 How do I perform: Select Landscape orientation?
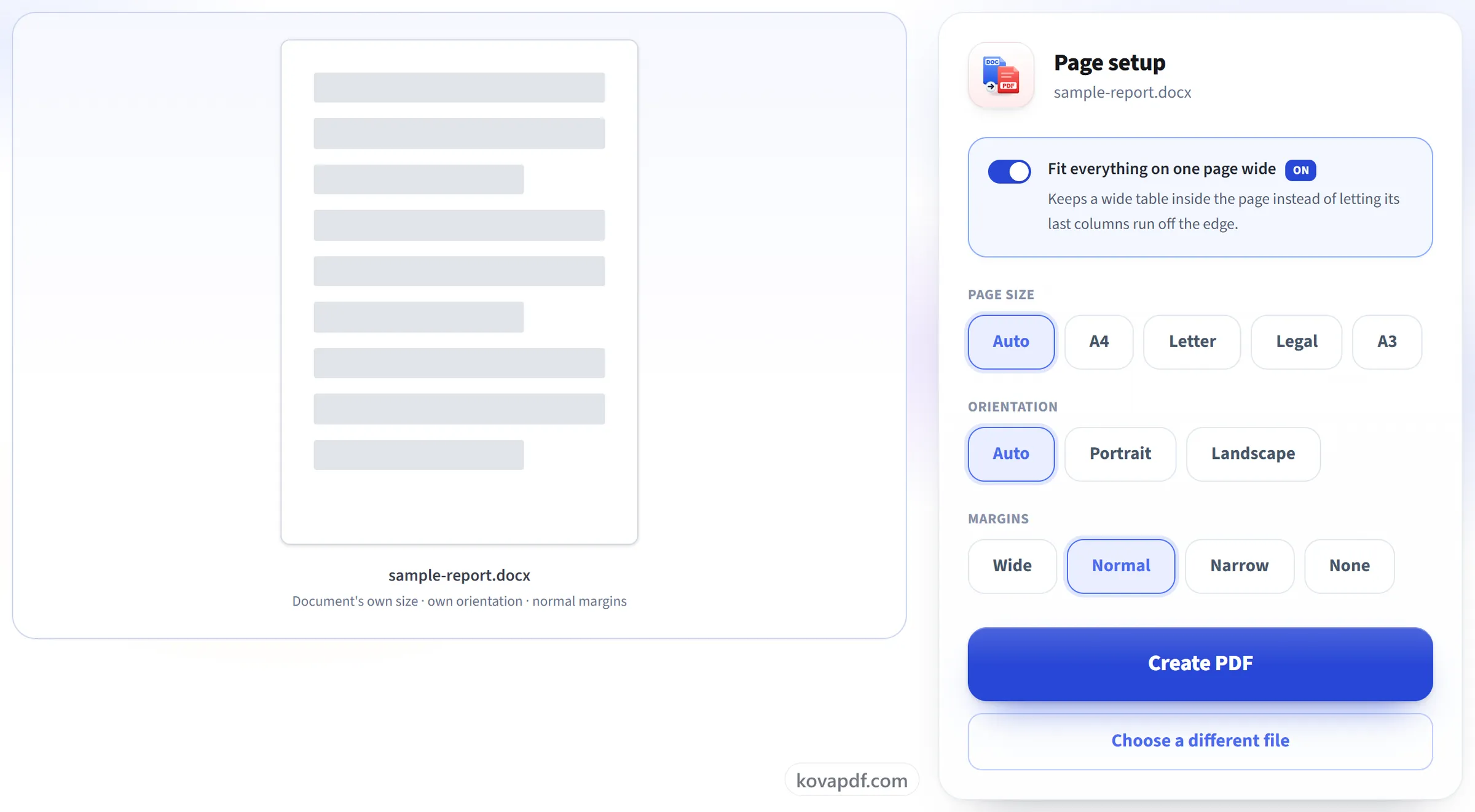point(1253,454)
